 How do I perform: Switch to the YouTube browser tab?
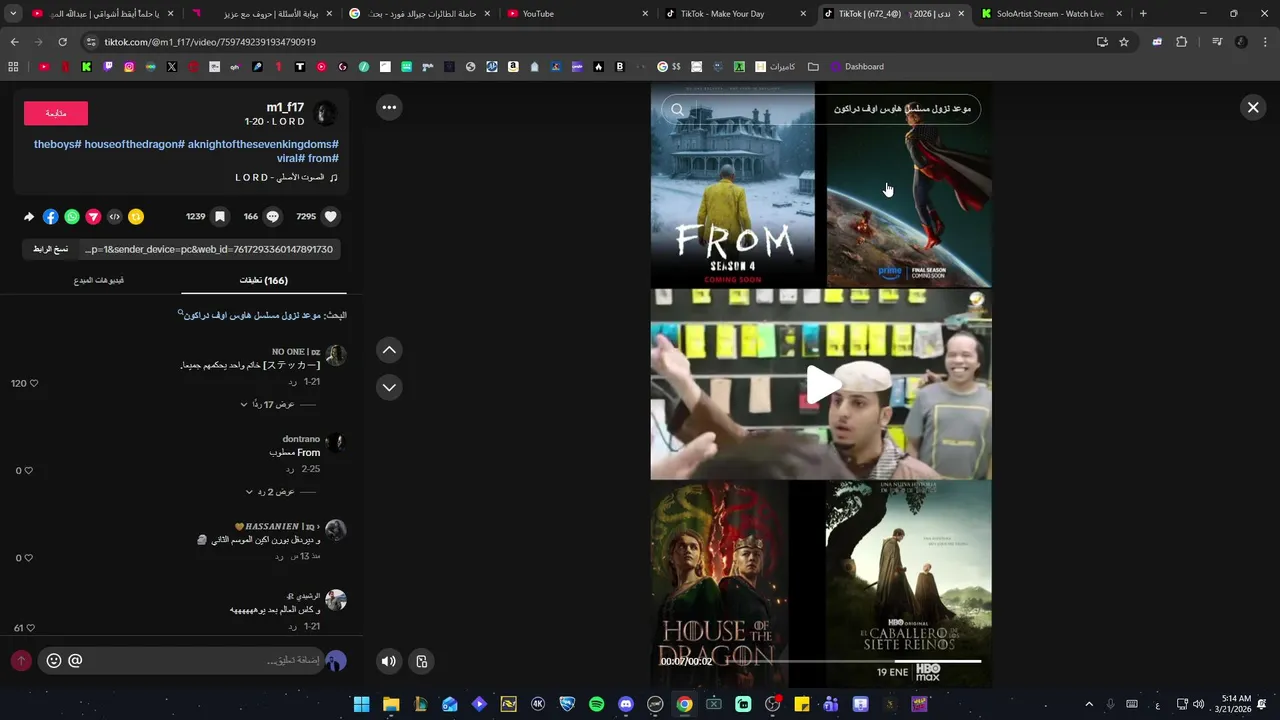pyautogui.click(x=577, y=14)
